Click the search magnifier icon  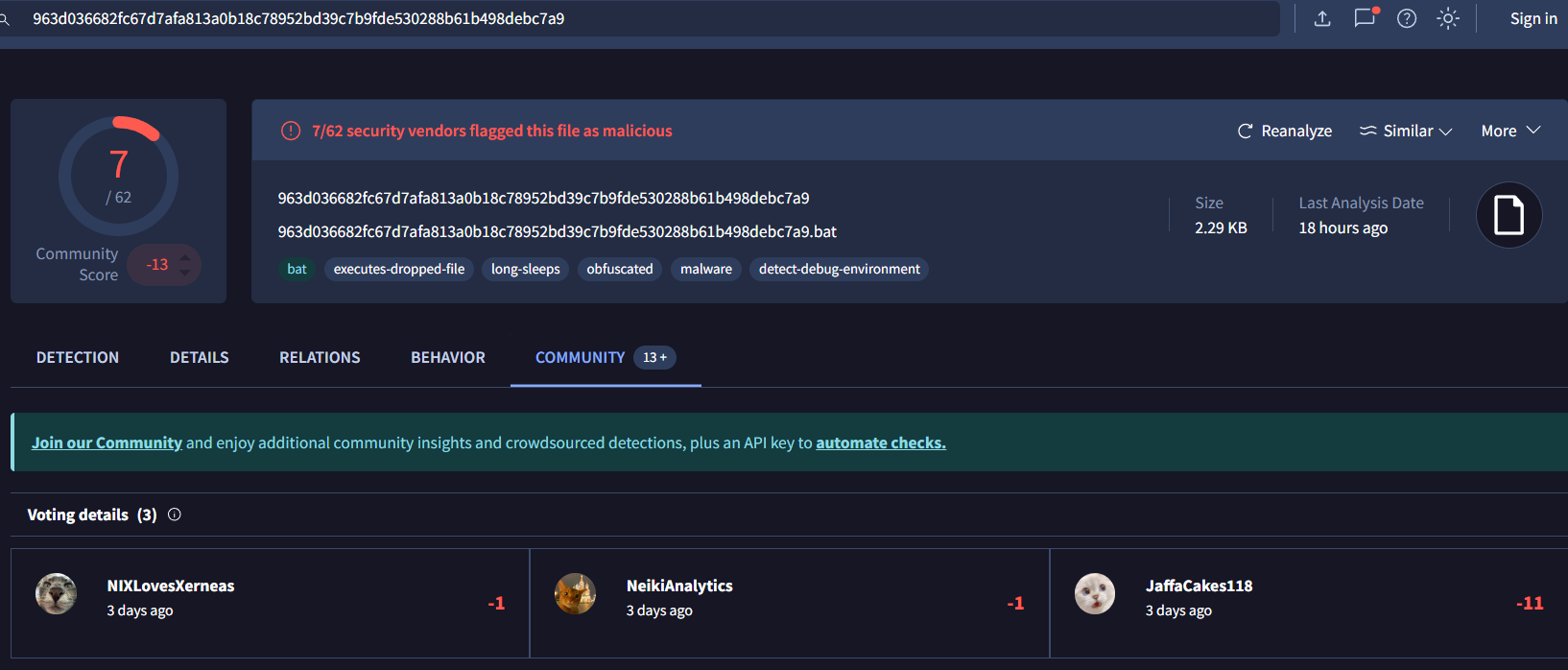5,19
